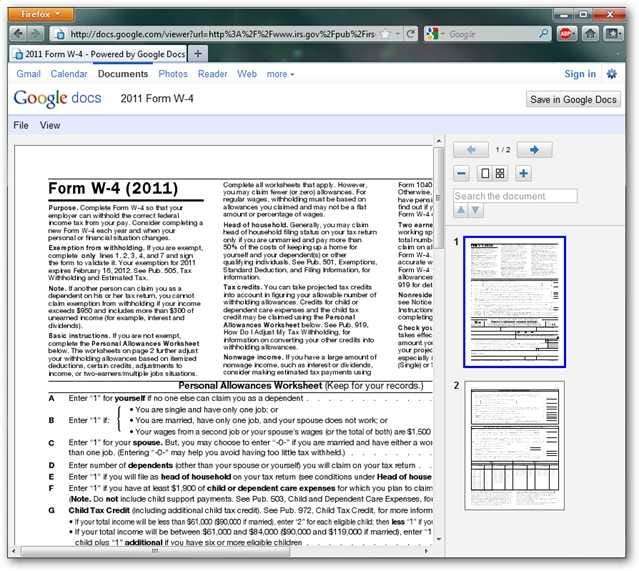
Task: Open the red addon icon in toolbar
Action: coord(566,34)
